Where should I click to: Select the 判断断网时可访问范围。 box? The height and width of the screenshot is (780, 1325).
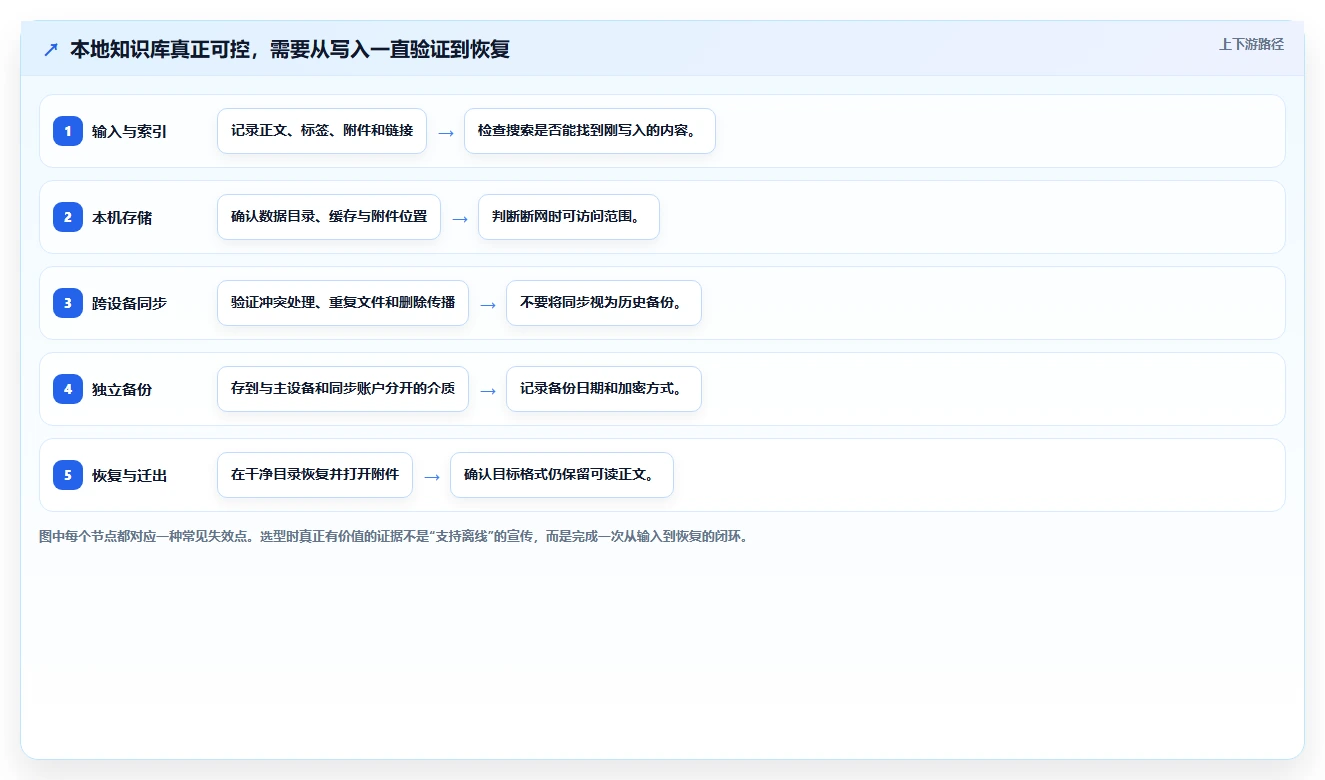569,217
